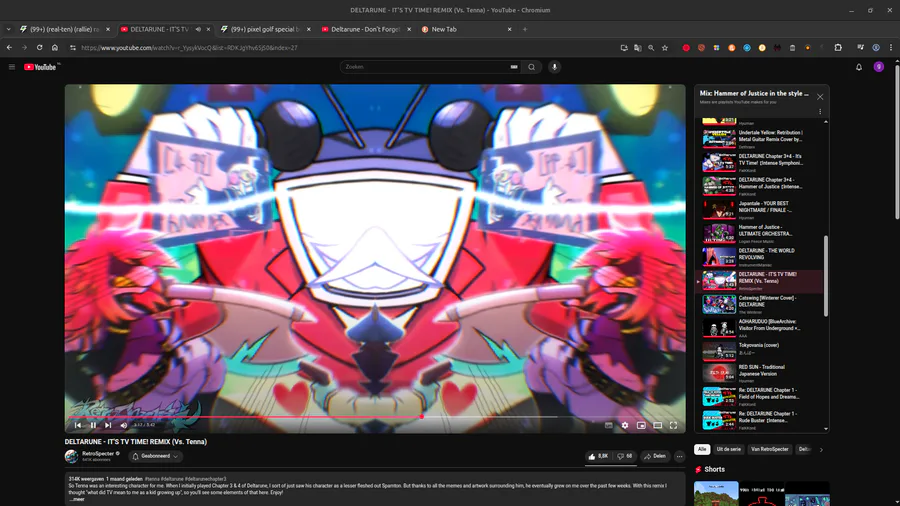Select the Van RetroSpecter filter chip
The image size is (900, 506).
(770, 449)
